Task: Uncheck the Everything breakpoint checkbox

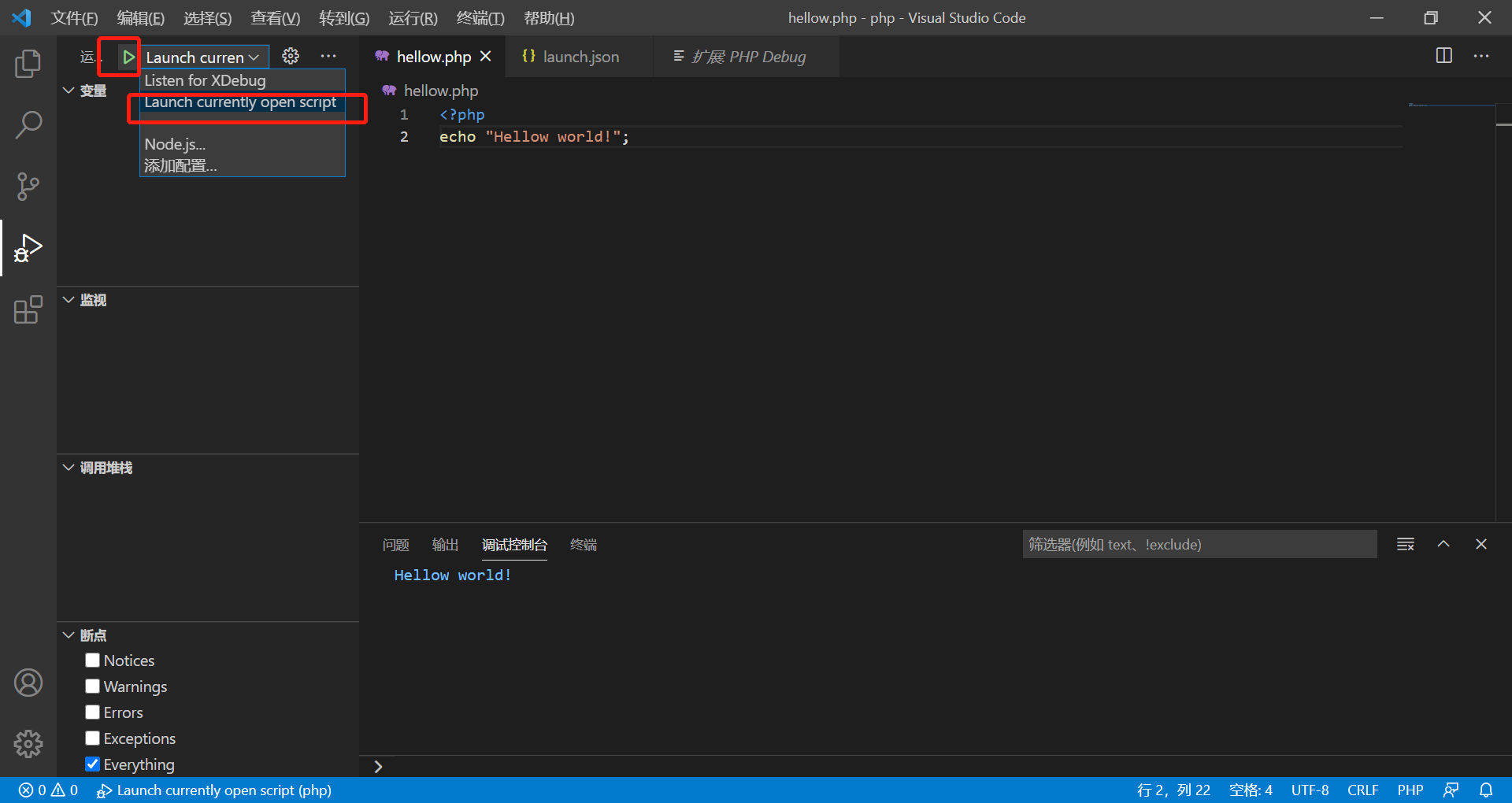Action: point(93,764)
